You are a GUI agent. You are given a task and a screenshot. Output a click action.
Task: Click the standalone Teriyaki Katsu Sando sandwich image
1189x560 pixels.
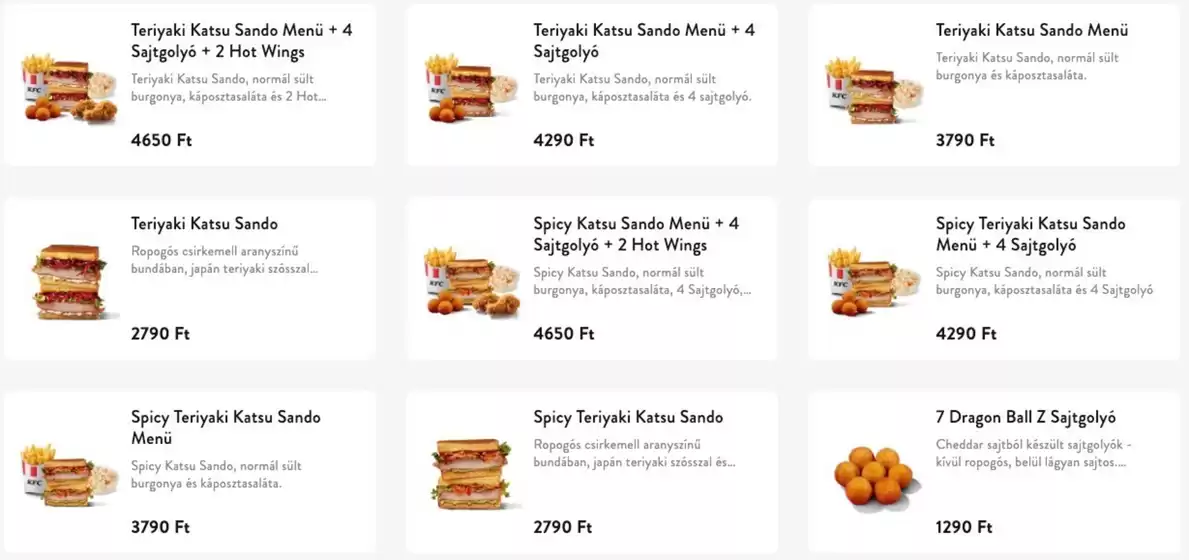68,281
